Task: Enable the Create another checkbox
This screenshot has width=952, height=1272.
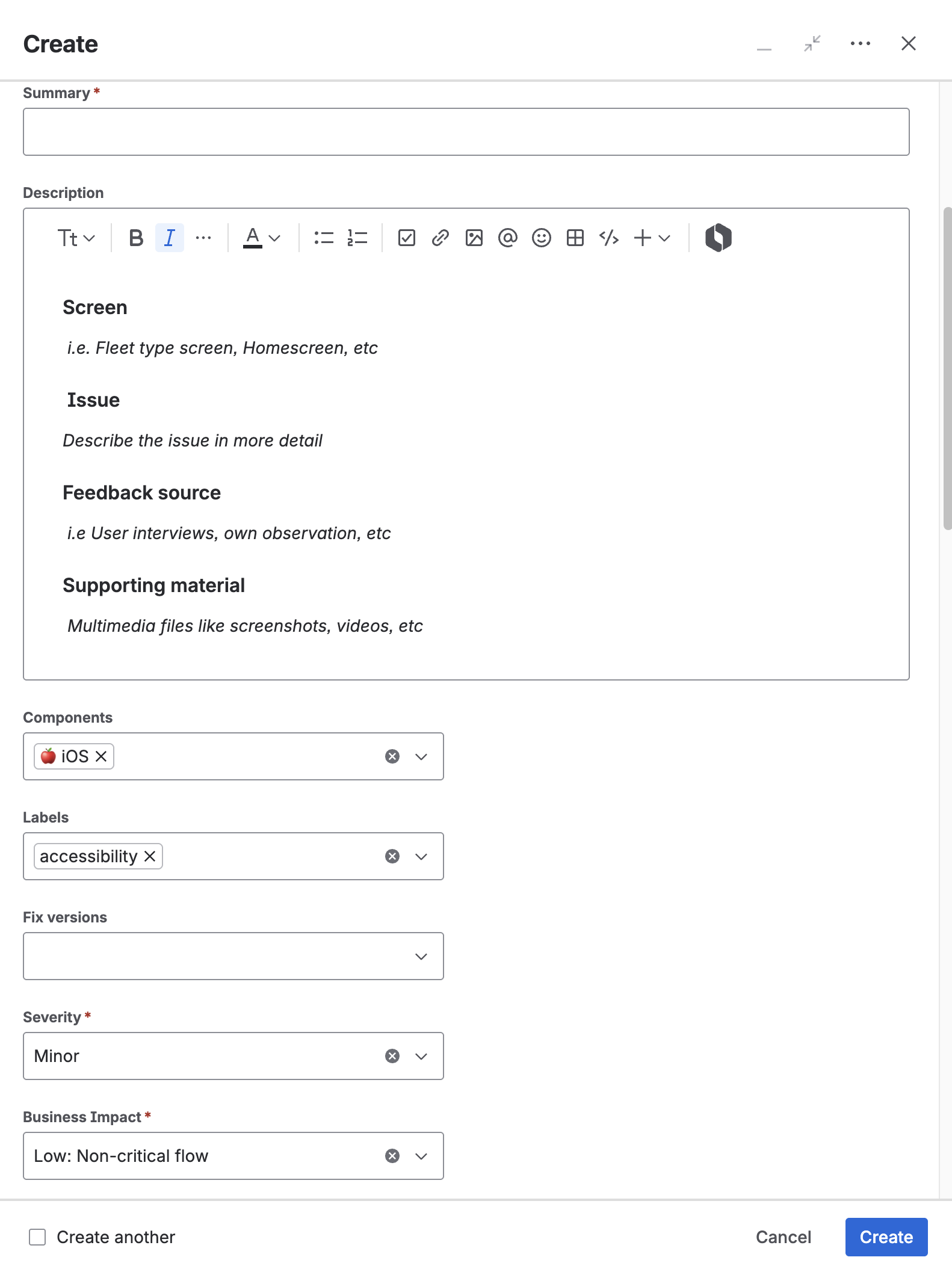Action: pos(37,1237)
